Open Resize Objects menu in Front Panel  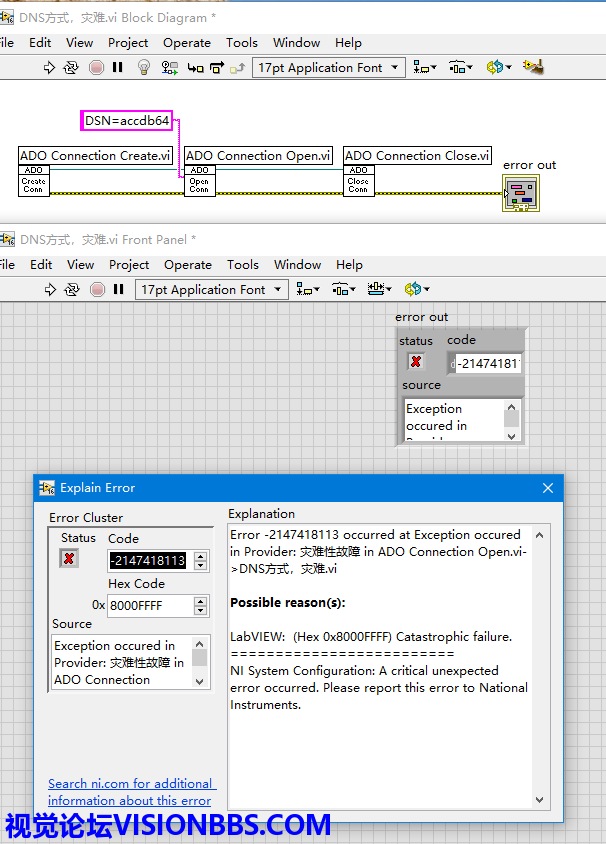tap(379, 290)
